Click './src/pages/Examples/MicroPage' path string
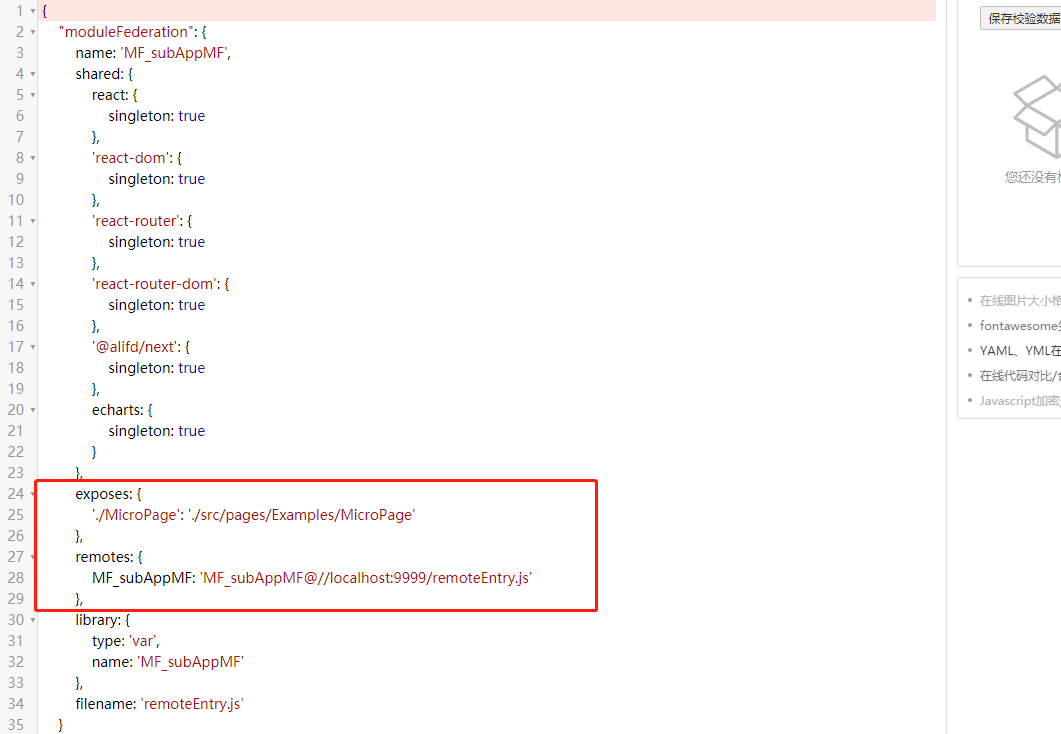Screen dimensions: 1061x734 [x=302, y=515]
